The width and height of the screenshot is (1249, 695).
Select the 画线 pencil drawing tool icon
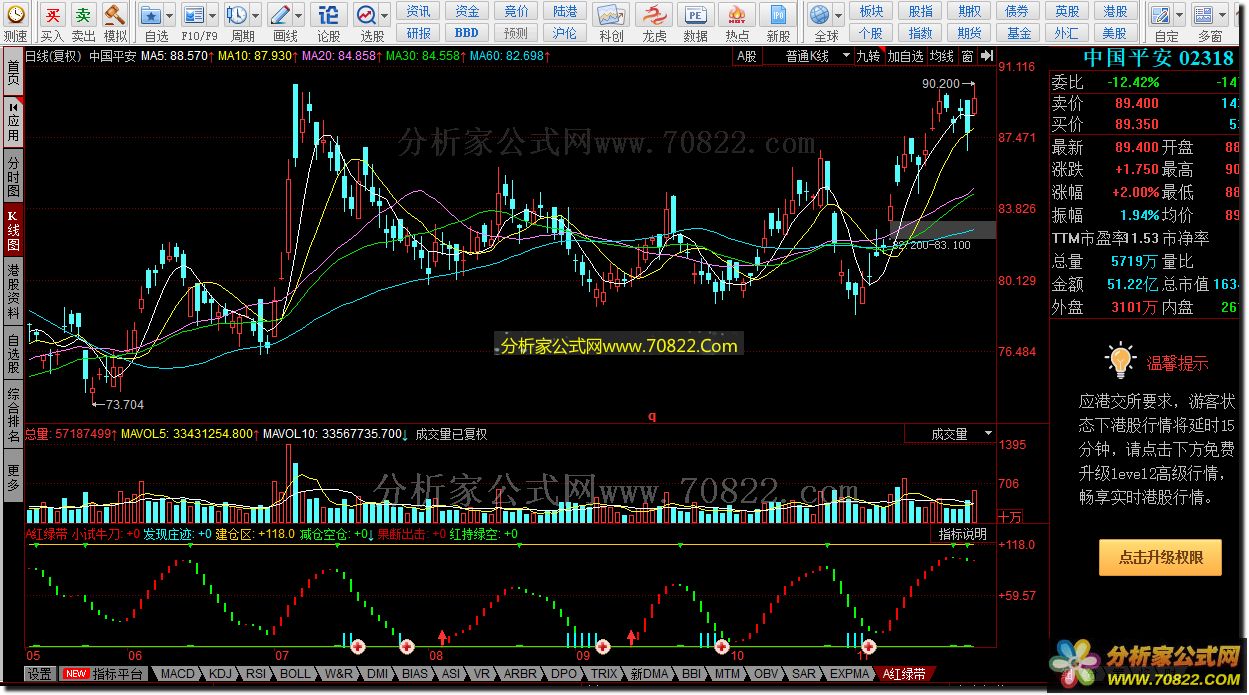tap(281, 15)
